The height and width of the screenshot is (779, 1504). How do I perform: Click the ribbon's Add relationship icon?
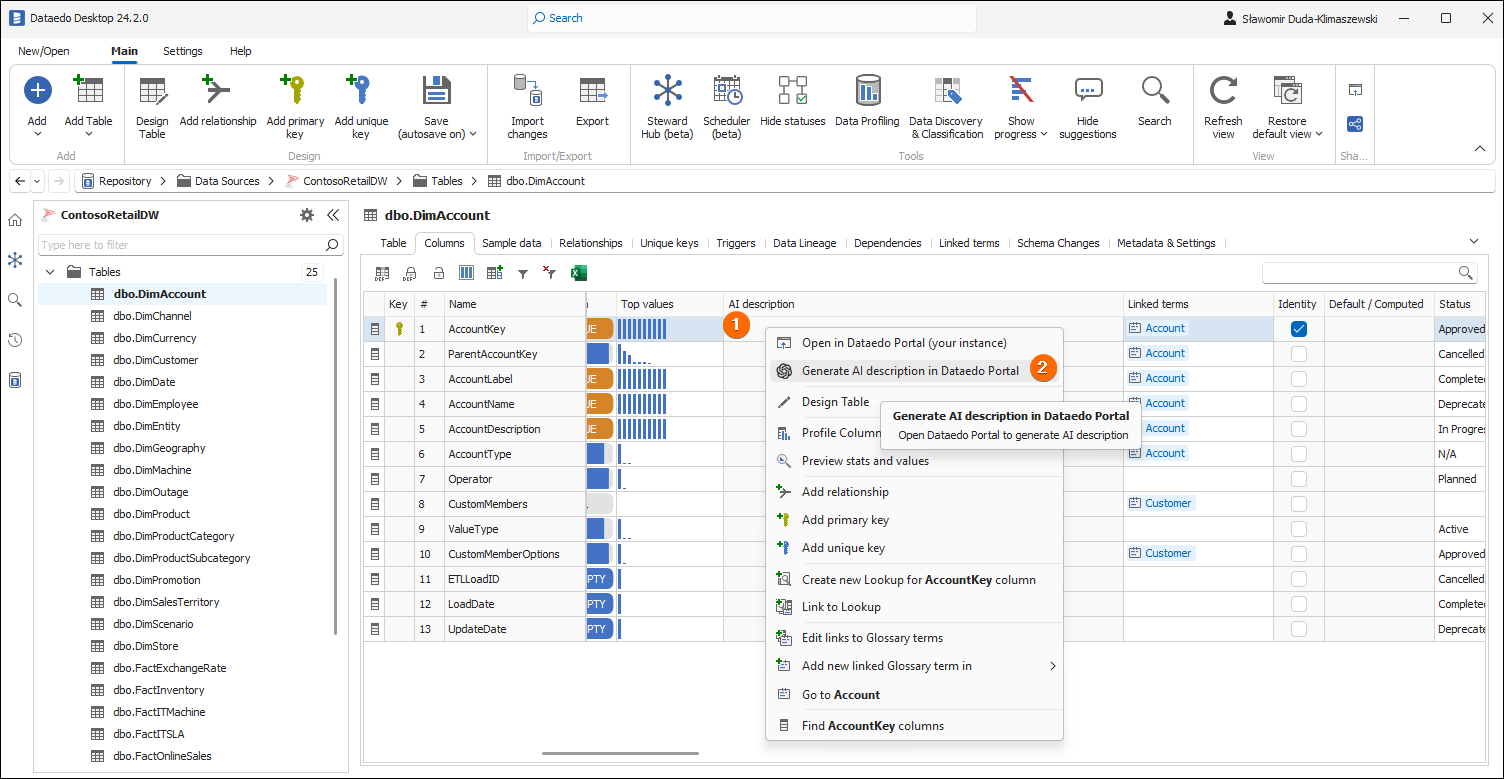(218, 91)
